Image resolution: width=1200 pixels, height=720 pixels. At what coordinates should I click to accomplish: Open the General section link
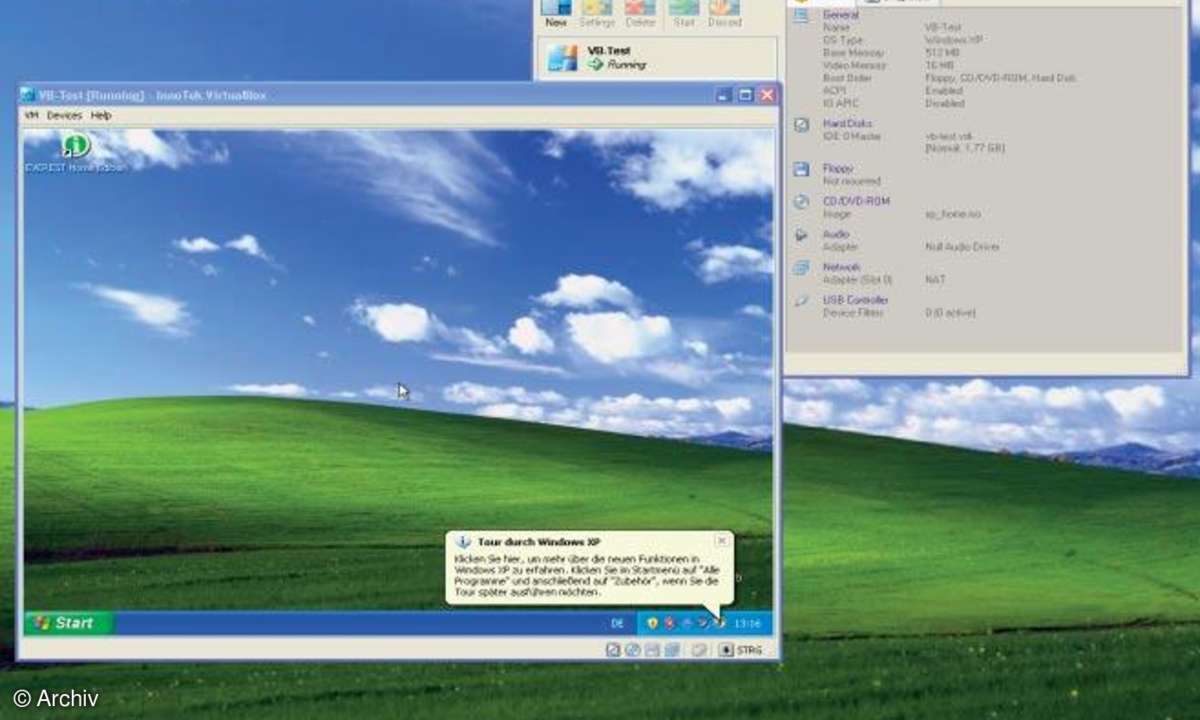840,16
